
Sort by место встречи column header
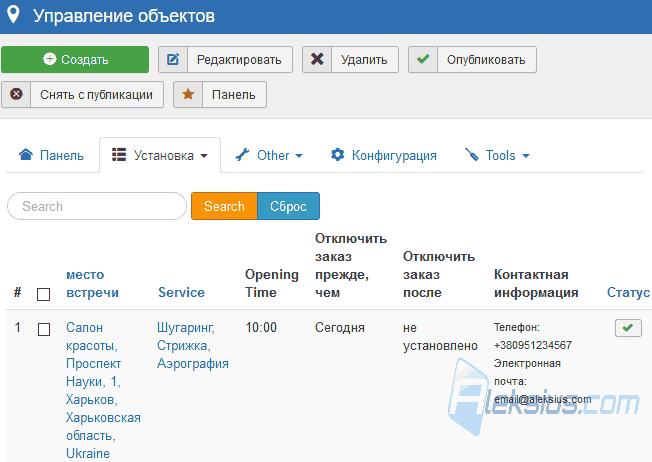pyautogui.click(x=92, y=283)
